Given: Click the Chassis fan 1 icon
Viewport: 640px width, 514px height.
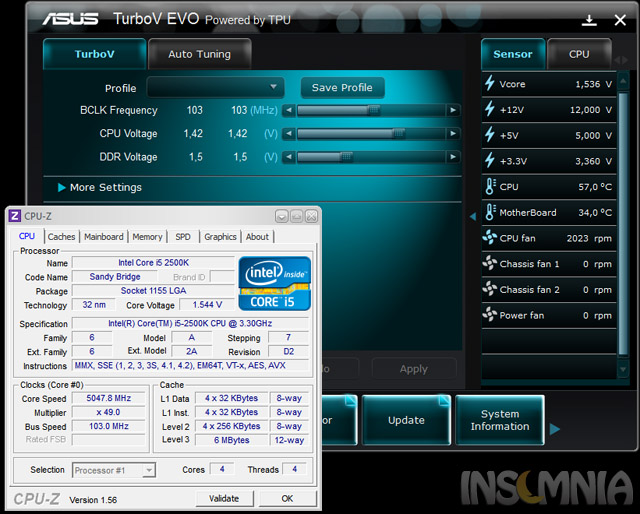Looking at the screenshot, I should (x=489, y=263).
